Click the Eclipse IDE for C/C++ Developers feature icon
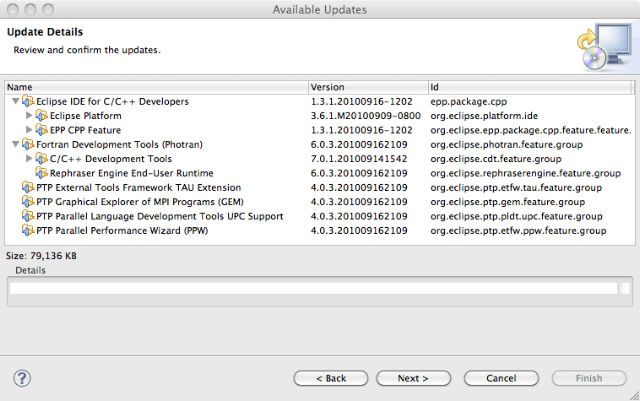The width and height of the screenshot is (640, 401). coord(28,101)
